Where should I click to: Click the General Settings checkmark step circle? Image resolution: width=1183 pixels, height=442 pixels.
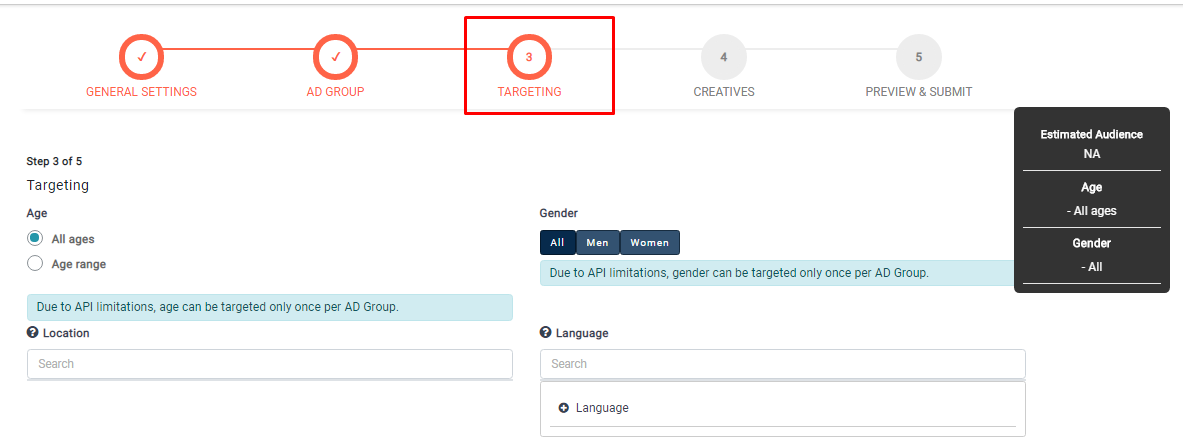coord(142,57)
